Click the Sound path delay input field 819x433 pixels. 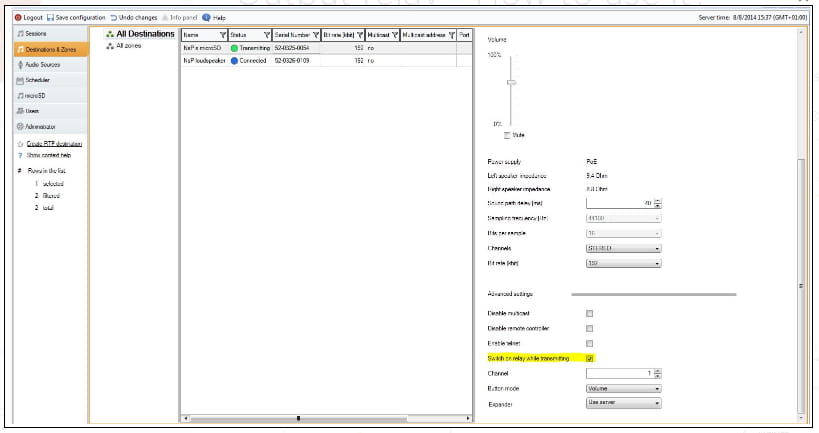619,203
